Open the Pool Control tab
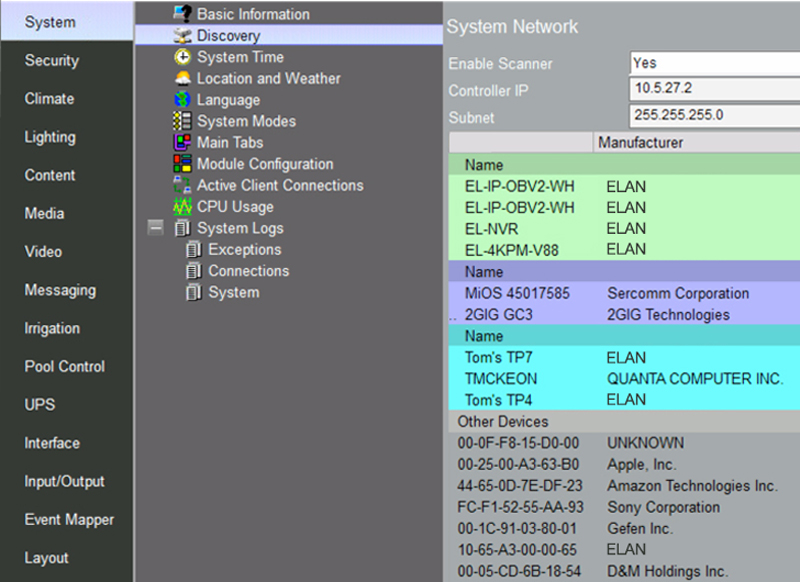The image size is (800, 582). [x=67, y=366]
